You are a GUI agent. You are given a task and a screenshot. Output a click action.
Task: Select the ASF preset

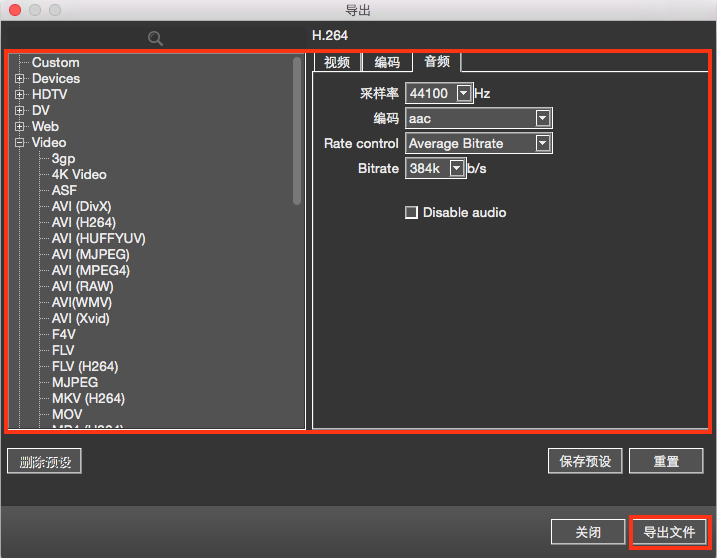64,191
